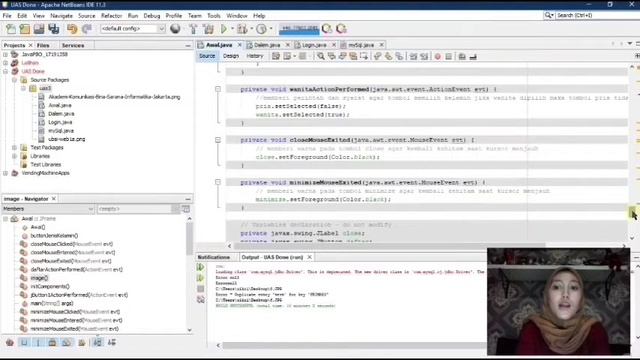The height and width of the screenshot is (360, 640).
Task: Expand the Libraries node
Action: click(14, 156)
